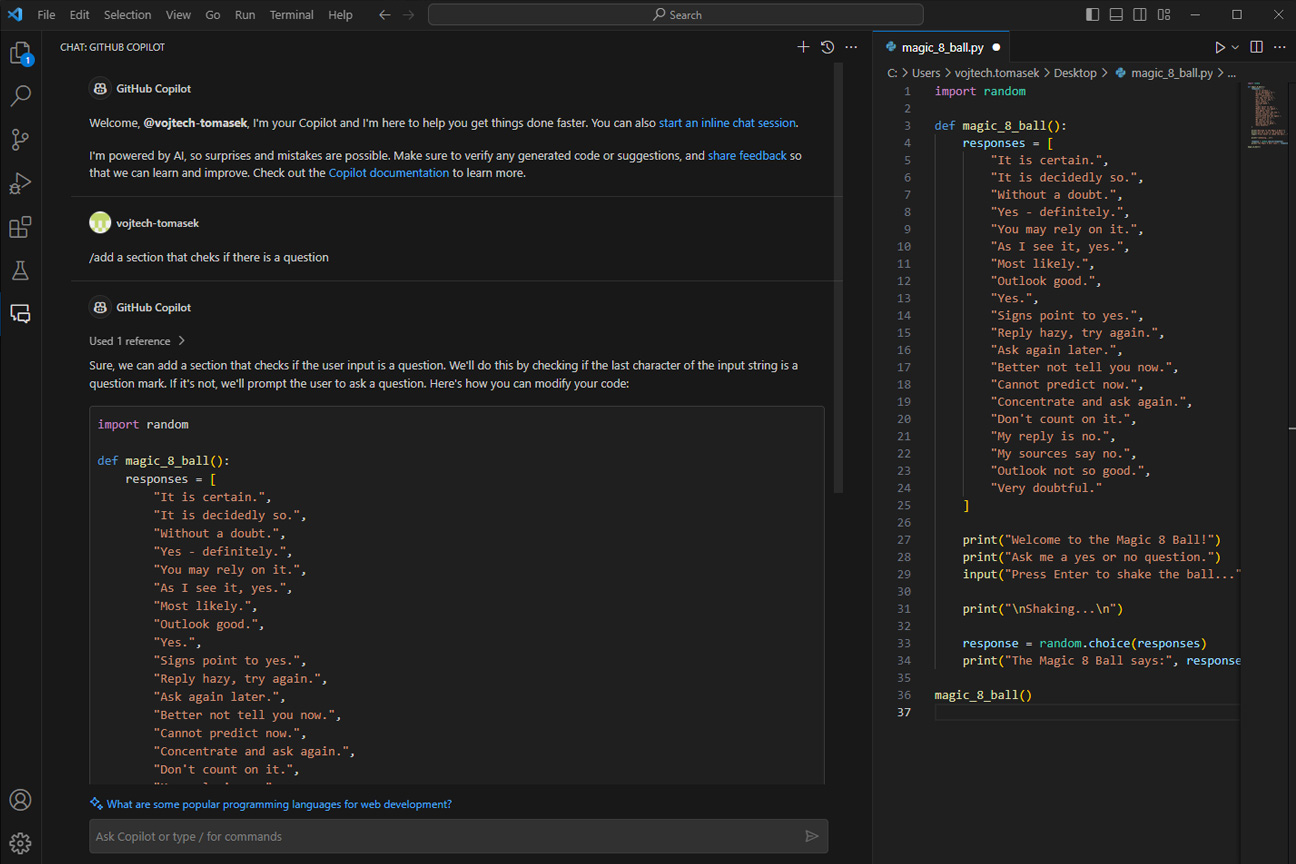
Task: Click the suggested web development languages question
Action: click(279, 804)
